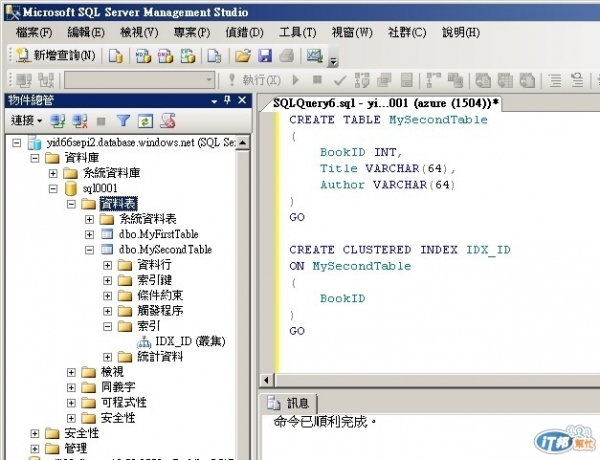
Task: Expand the 可程式性 folder
Action: coord(71,403)
